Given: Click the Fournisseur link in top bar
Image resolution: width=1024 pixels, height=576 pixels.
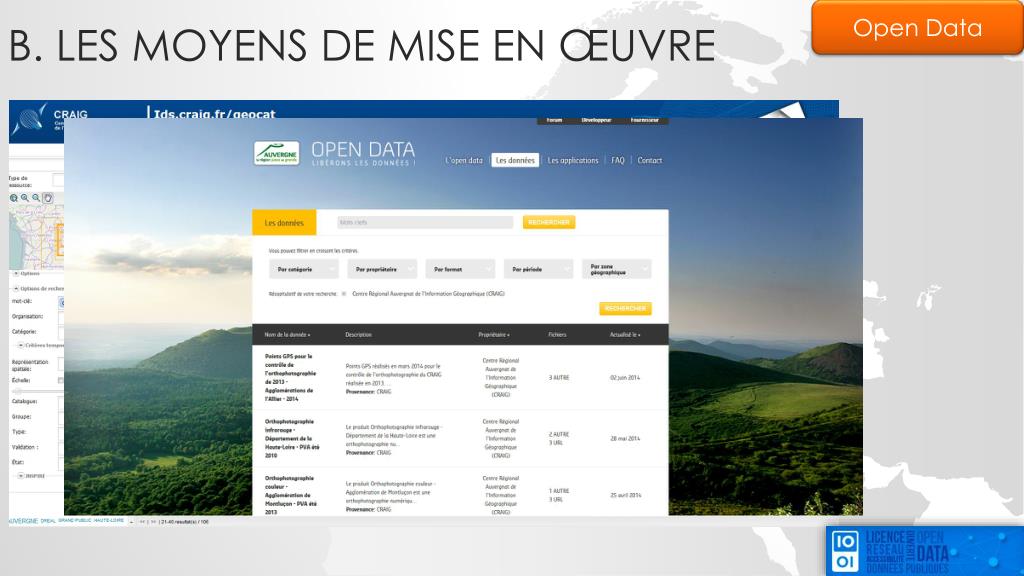Looking at the screenshot, I should (645, 120).
